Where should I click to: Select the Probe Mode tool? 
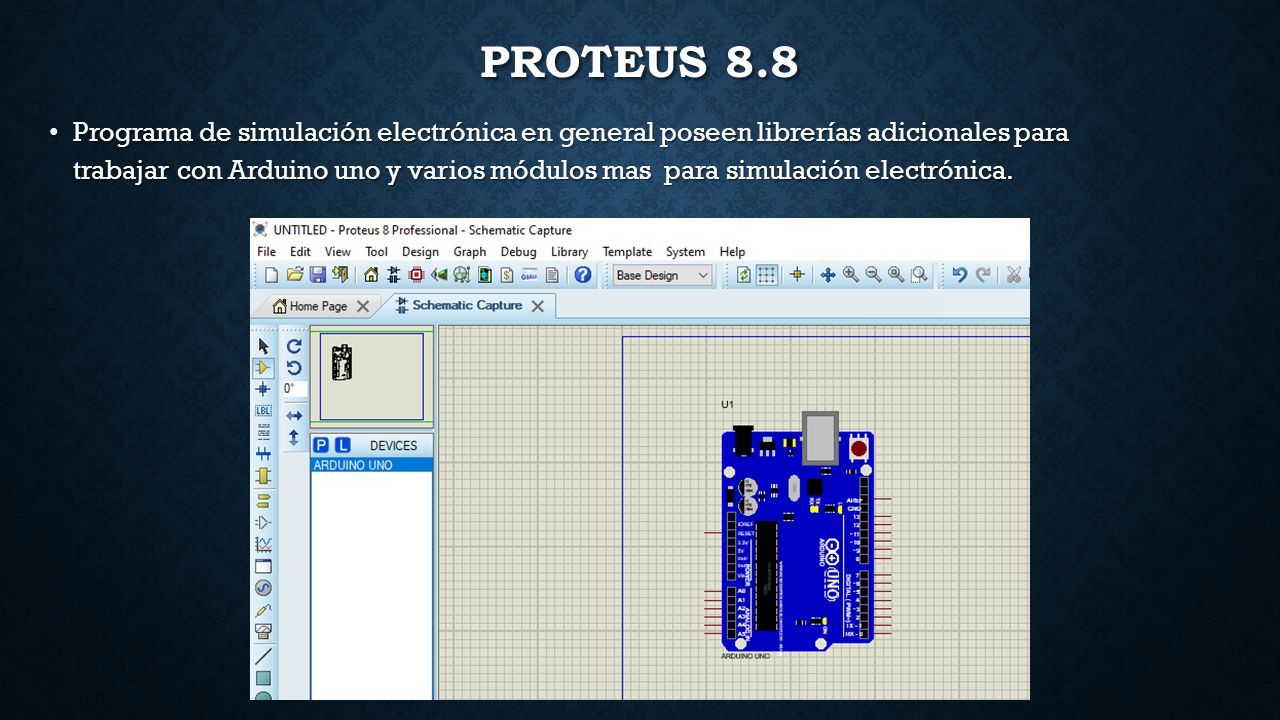pyautogui.click(x=263, y=610)
